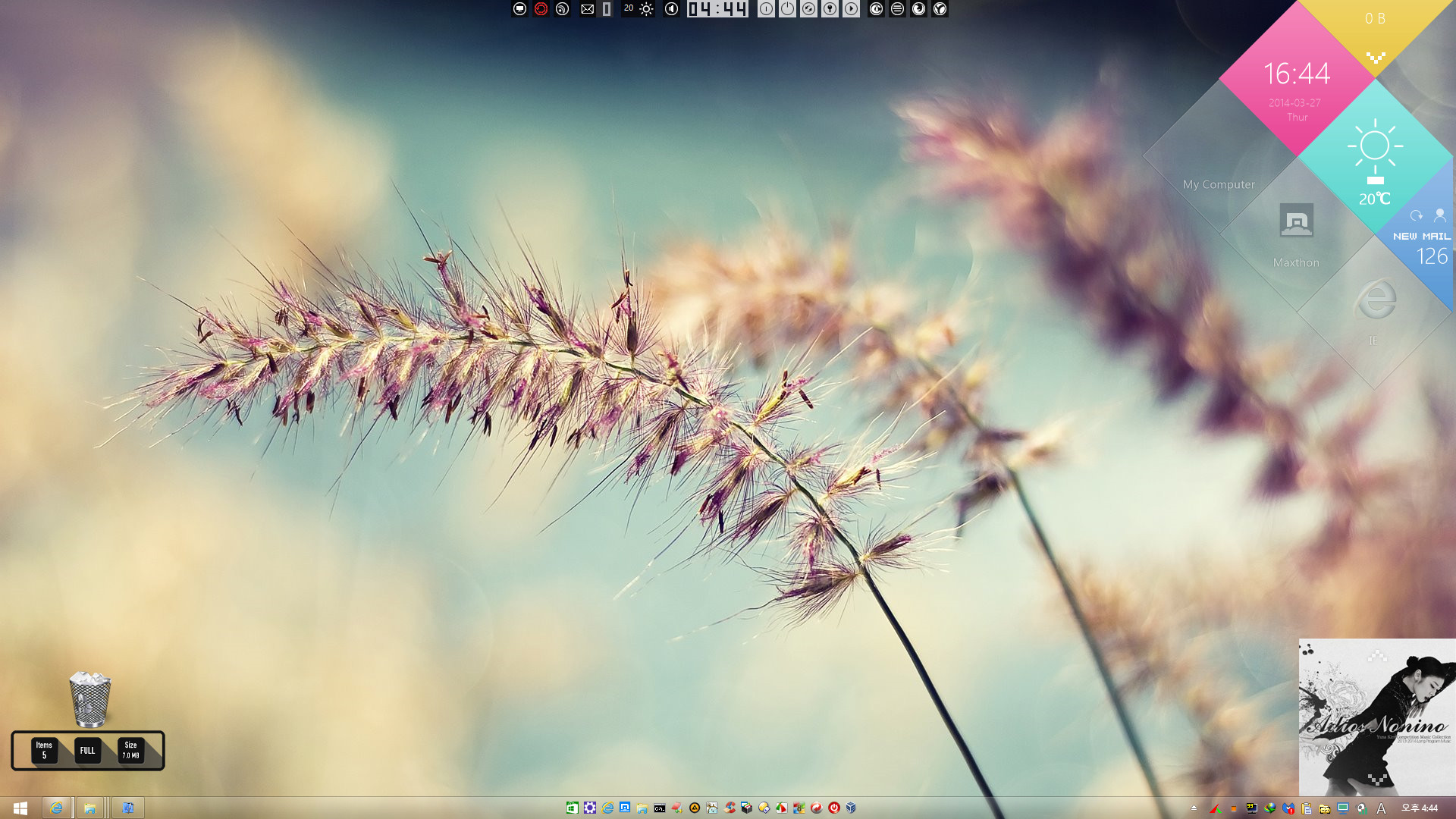Click the headset network signal tray icon

[1362, 808]
